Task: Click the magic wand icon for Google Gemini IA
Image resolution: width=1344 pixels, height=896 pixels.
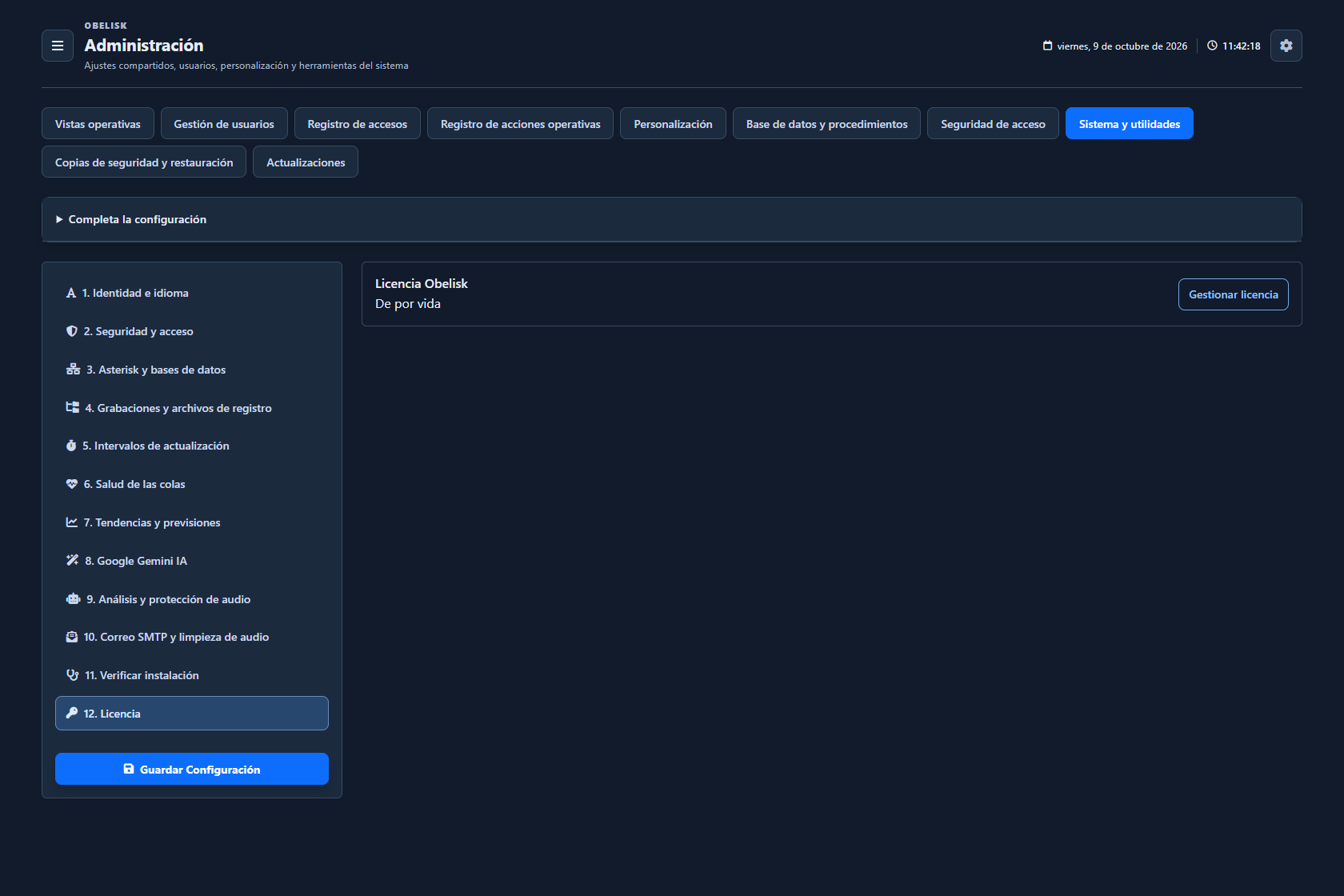Action: [73, 560]
